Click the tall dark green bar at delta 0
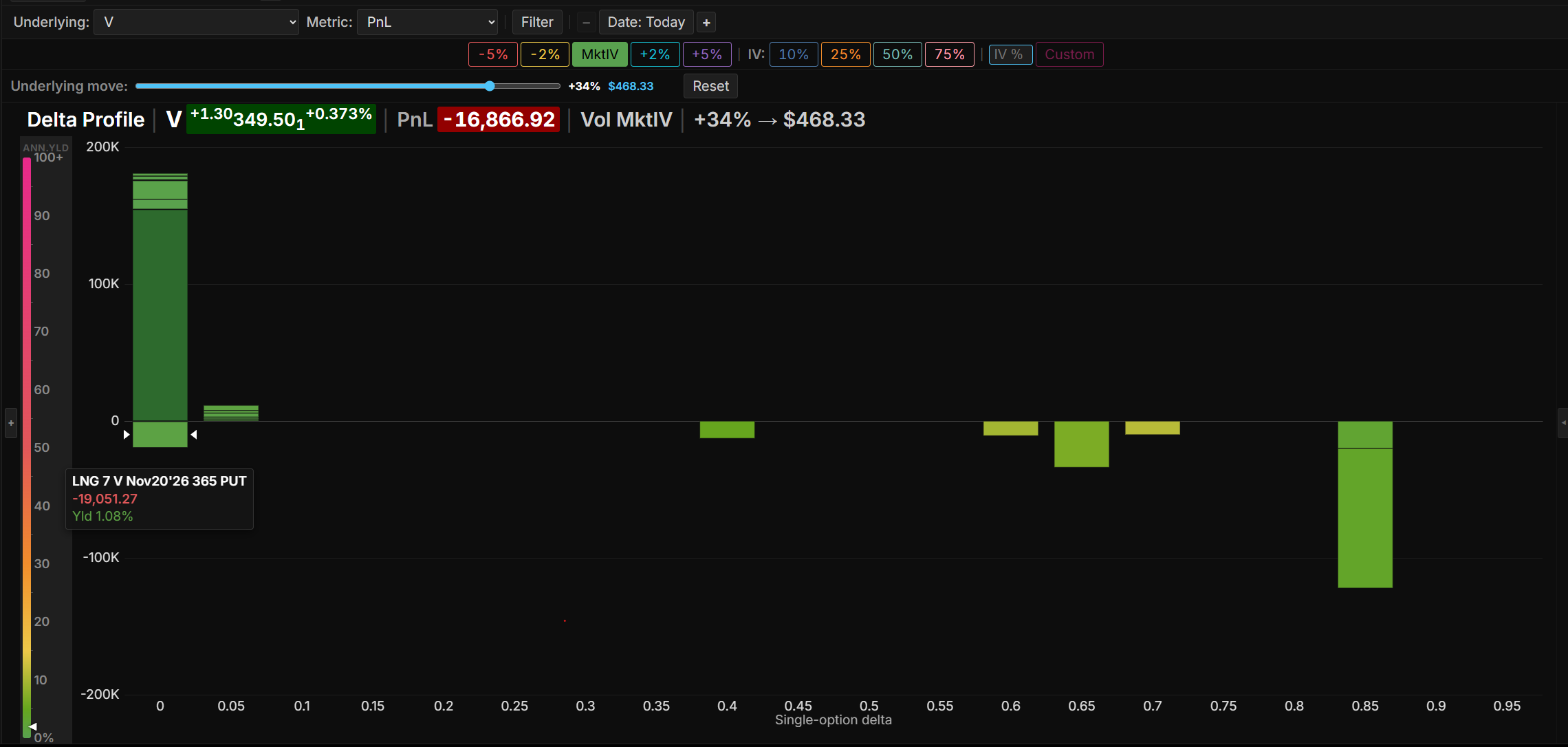 pos(160,315)
